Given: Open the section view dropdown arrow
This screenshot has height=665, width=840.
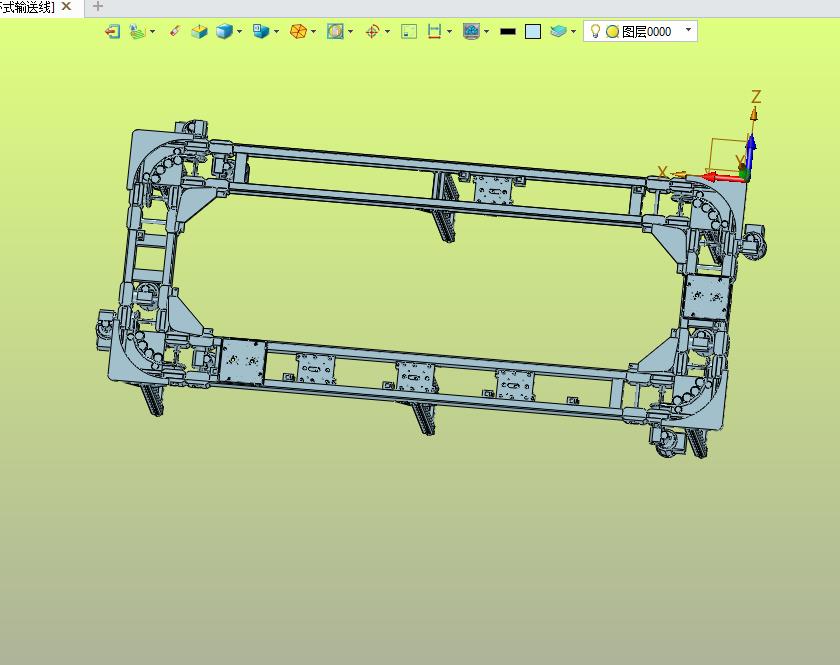Looking at the screenshot, I should (x=350, y=32).
